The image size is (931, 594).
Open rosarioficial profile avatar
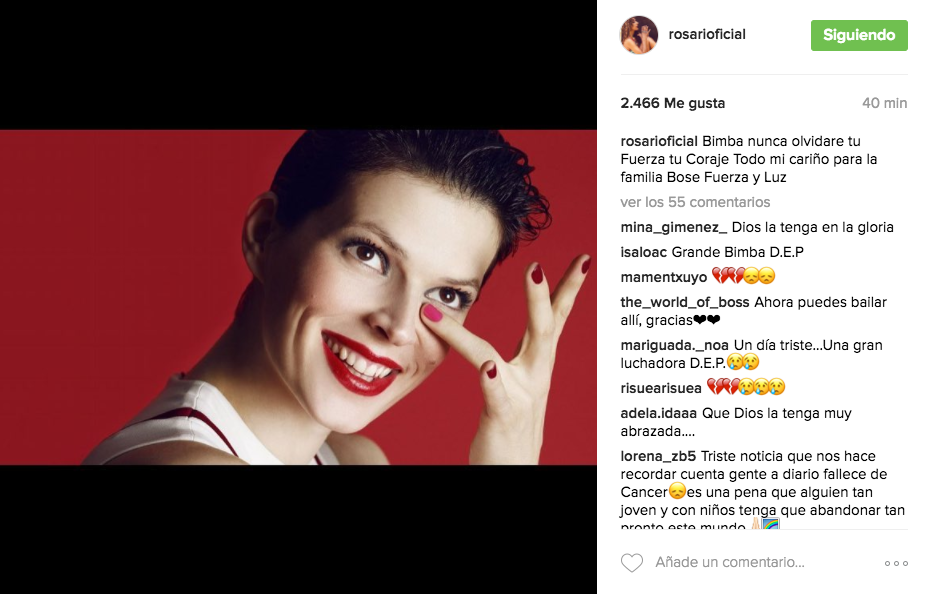[x=639, y=35]
